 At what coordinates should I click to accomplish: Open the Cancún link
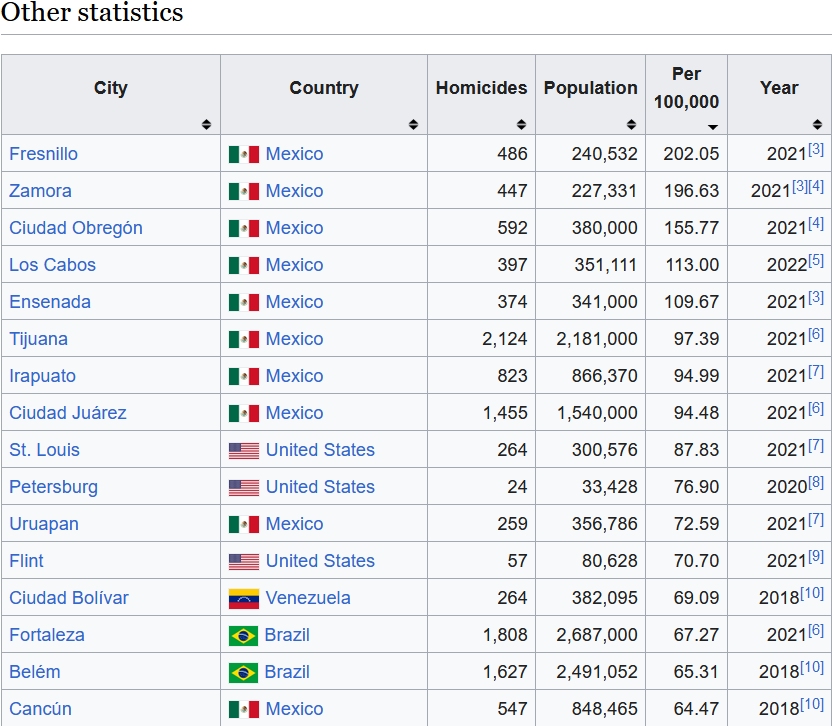pos(40,709)
